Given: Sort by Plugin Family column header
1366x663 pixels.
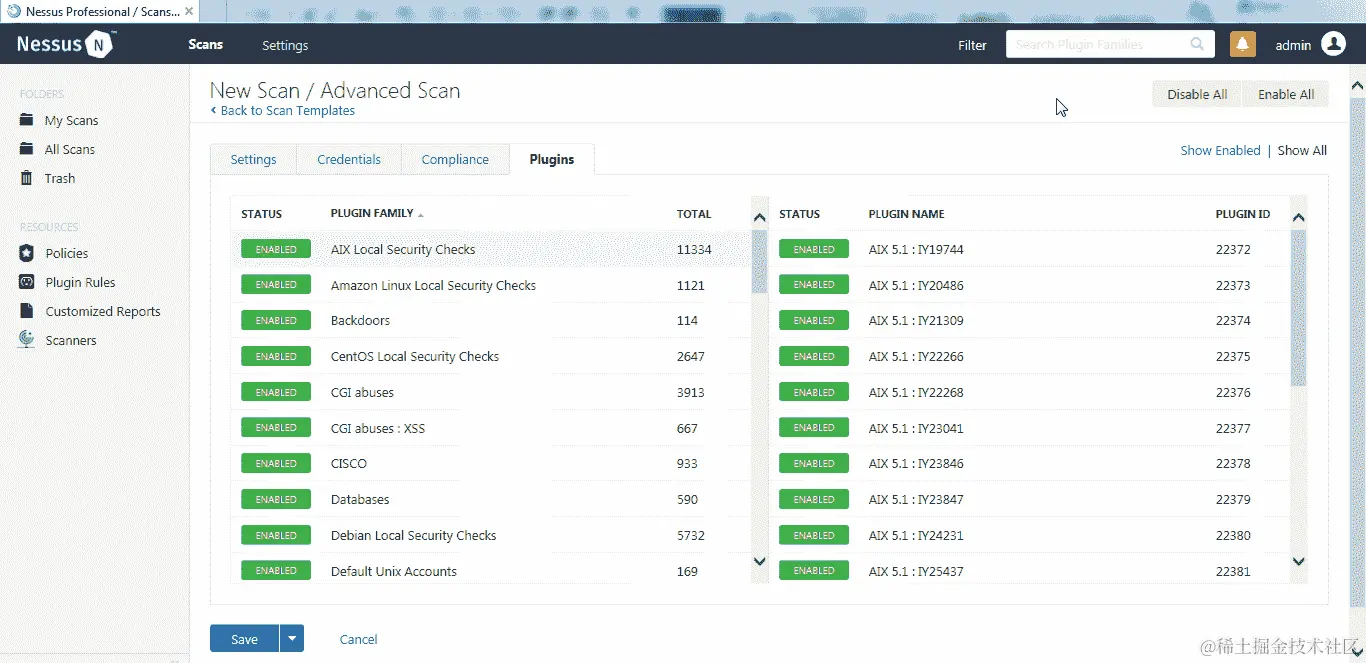Looking at the screenshot, I should (377, 214).
